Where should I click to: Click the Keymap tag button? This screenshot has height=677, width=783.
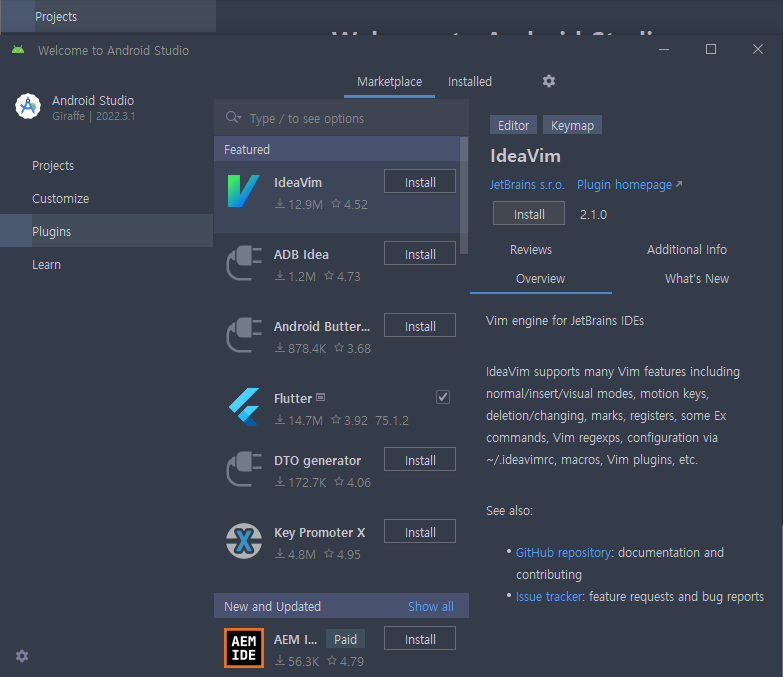pyautogui.click(x=572, y=125)
